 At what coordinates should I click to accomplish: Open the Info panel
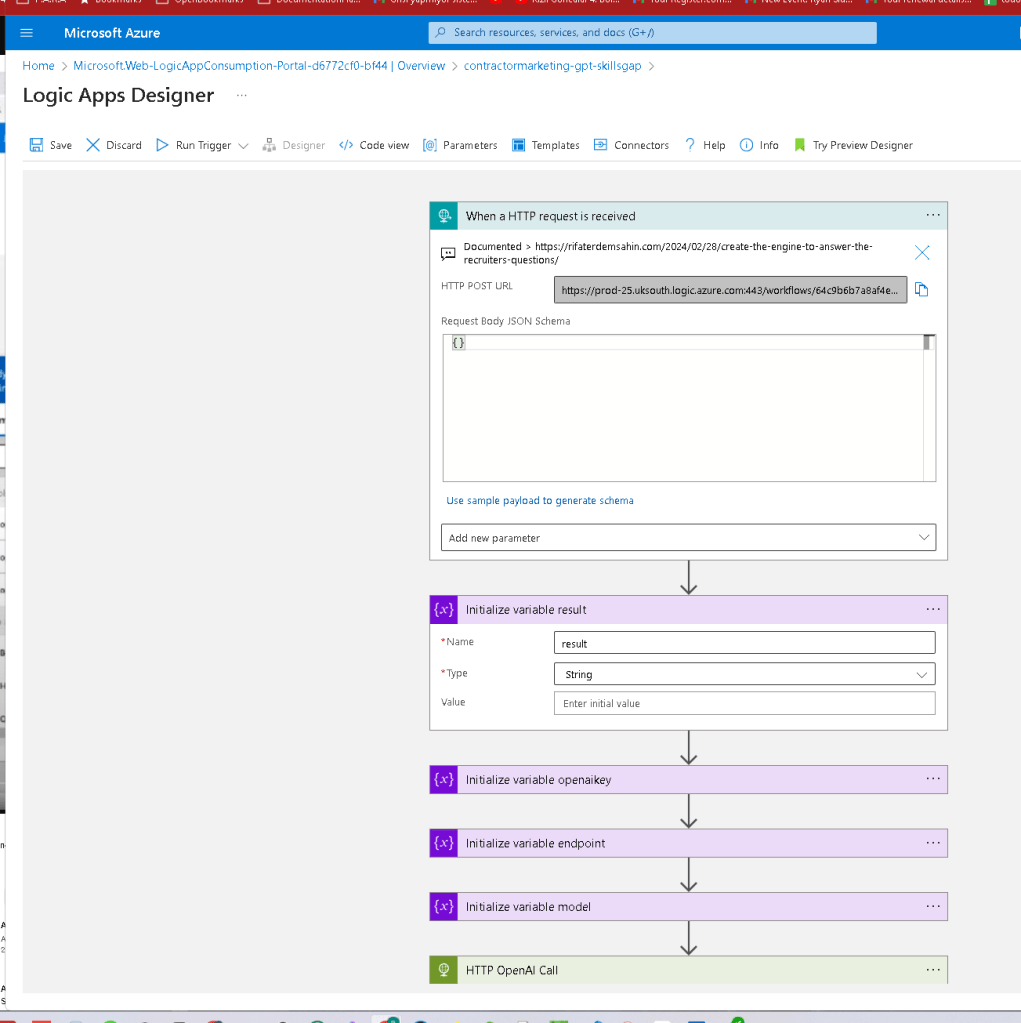(x=759, y=145)
